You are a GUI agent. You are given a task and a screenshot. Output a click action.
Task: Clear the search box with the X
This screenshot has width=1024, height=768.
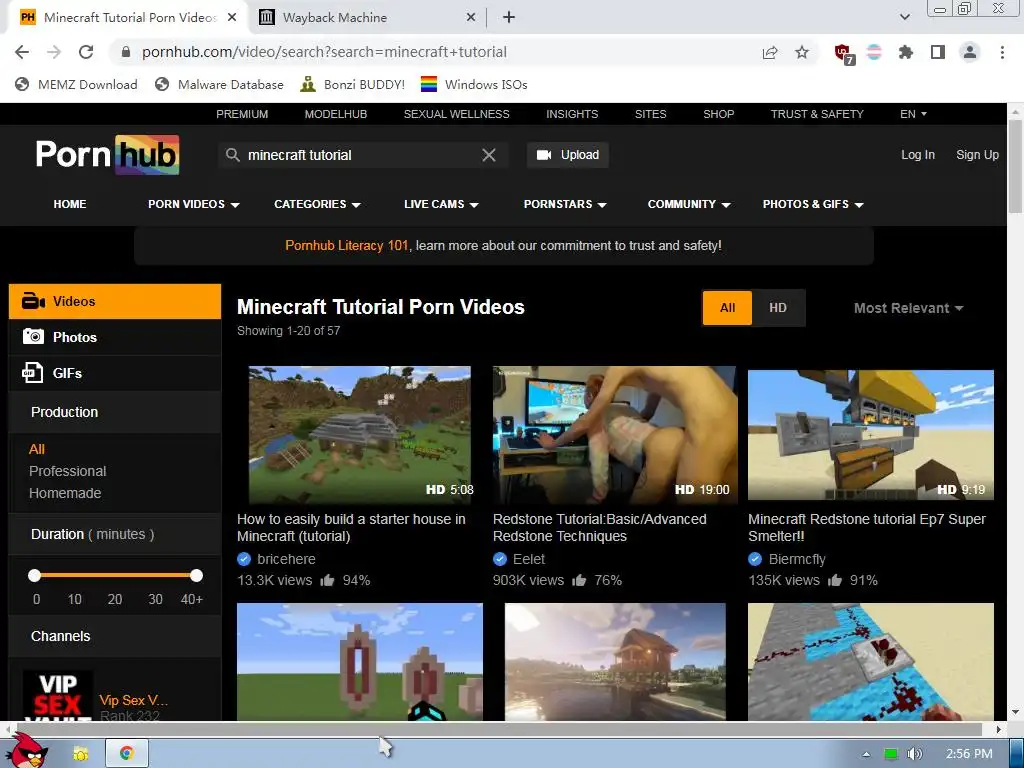pos(488,155)
